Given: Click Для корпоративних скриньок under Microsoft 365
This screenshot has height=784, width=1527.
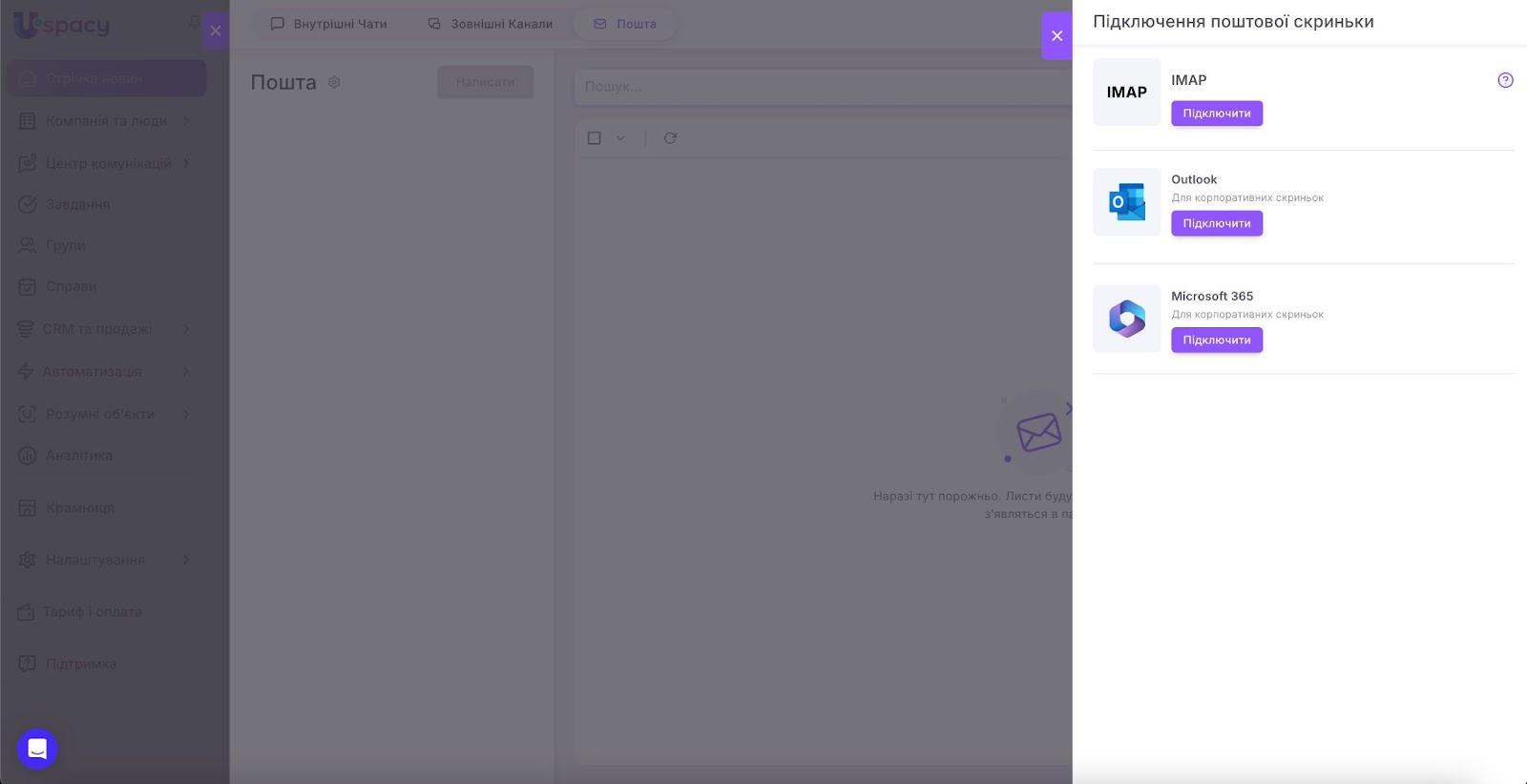Looking at the screenshot, I should 1247,314.
